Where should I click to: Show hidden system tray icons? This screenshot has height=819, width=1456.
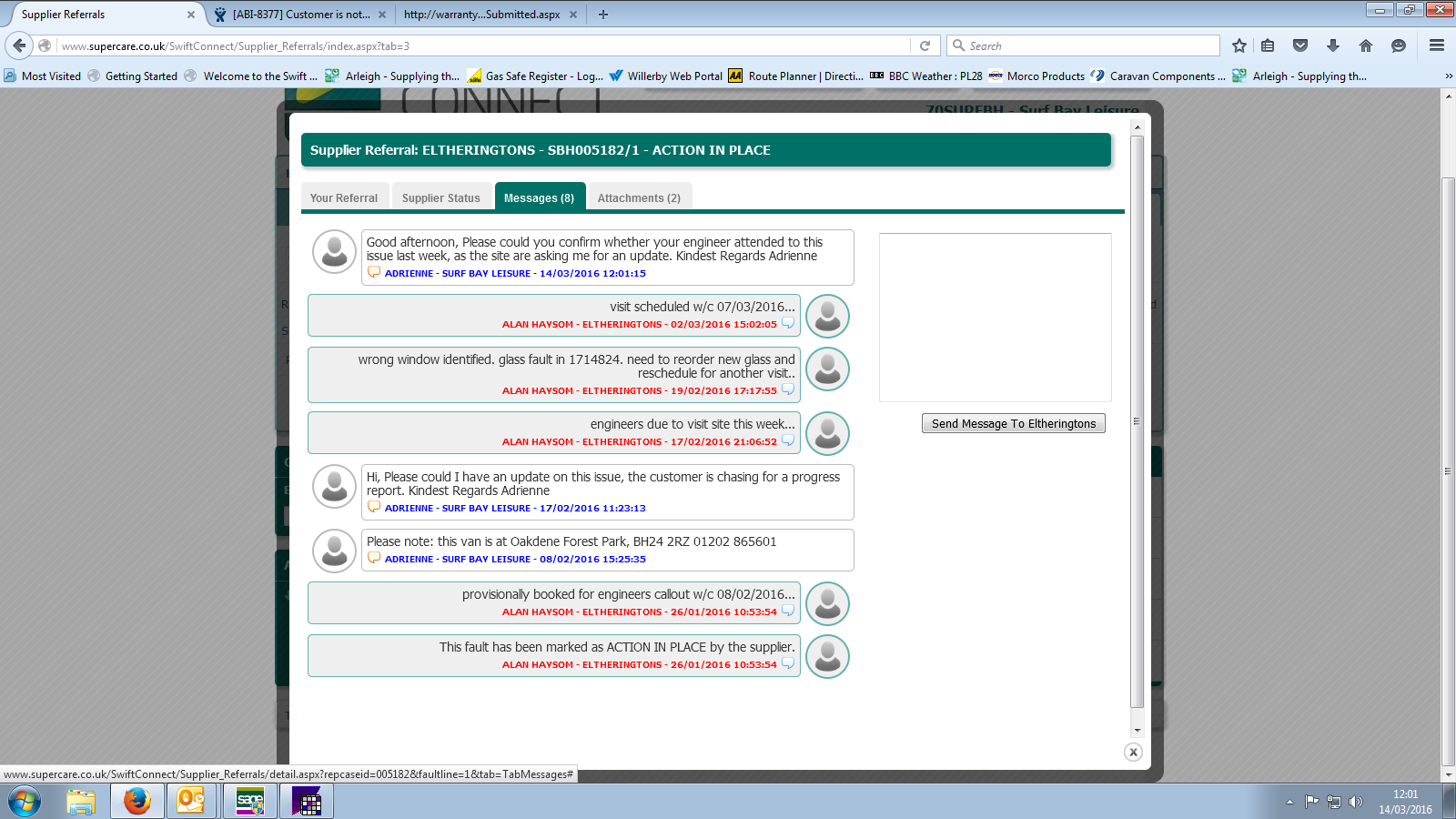pyautogui.click(x=1289, y=802)
